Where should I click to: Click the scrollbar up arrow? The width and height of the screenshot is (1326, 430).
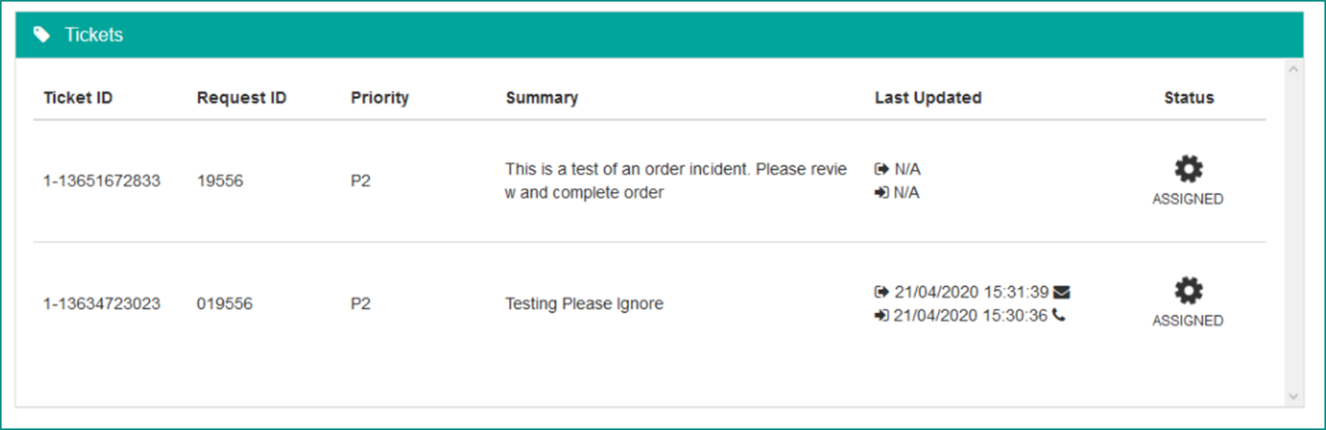[x=1293, y=70]
